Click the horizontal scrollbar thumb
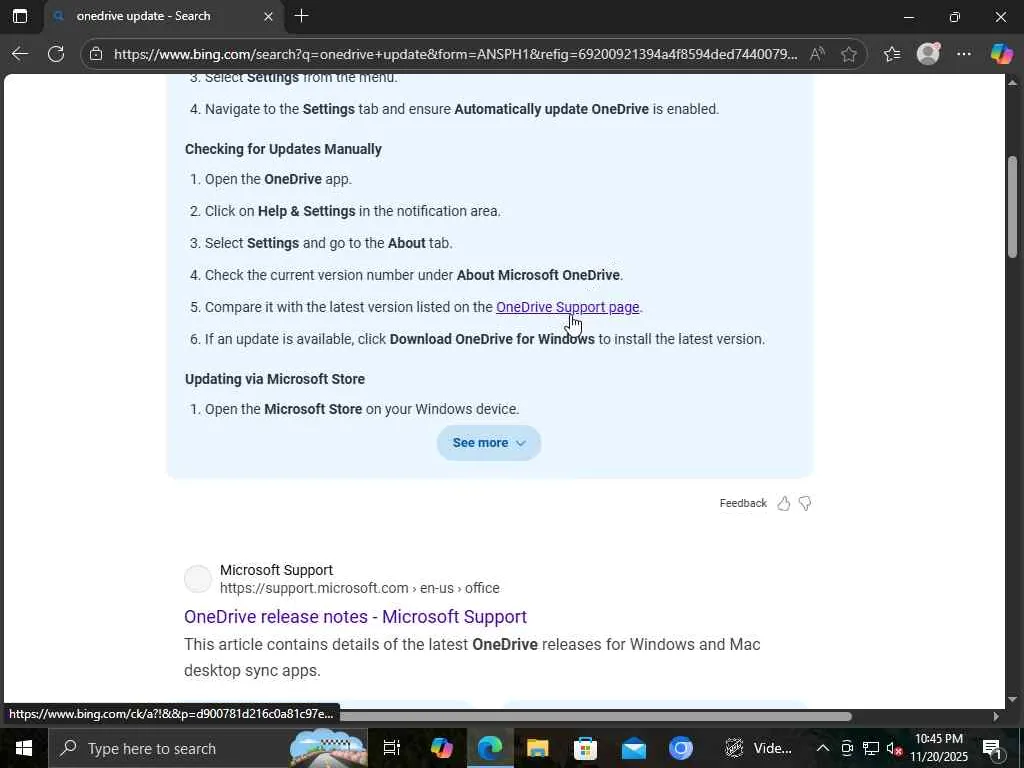This screenshot has width=1024, height=768. tap(594, 716)
